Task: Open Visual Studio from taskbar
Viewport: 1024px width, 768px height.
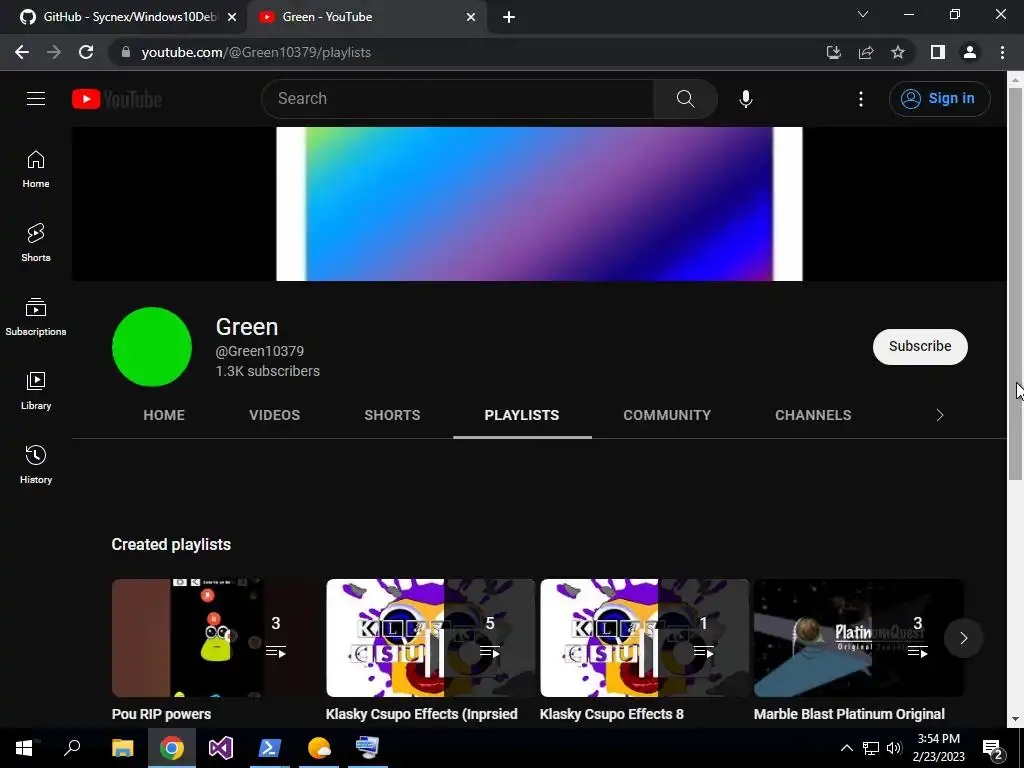Action: [x=220, y=748]
